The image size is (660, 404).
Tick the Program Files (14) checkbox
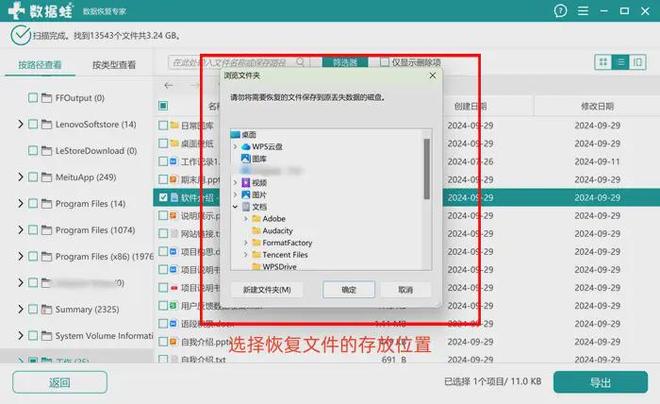tap(33, 204)
